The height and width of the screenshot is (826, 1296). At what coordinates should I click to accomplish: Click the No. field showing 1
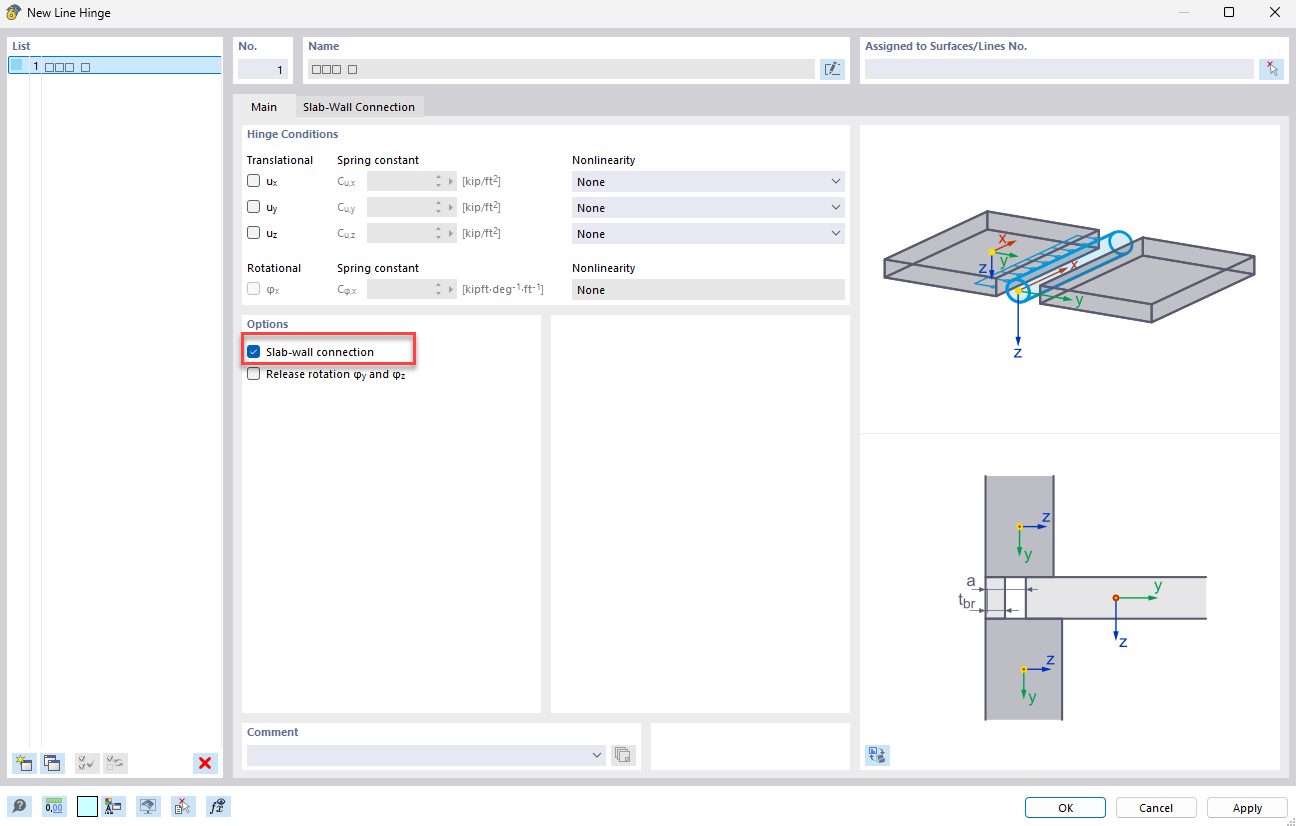pos(263,70)
